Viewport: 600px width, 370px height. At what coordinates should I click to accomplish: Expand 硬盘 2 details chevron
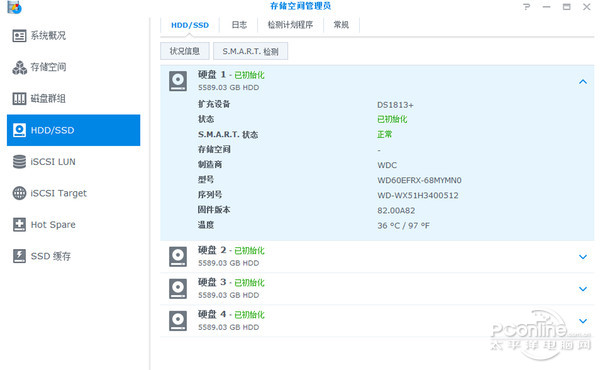583,257
